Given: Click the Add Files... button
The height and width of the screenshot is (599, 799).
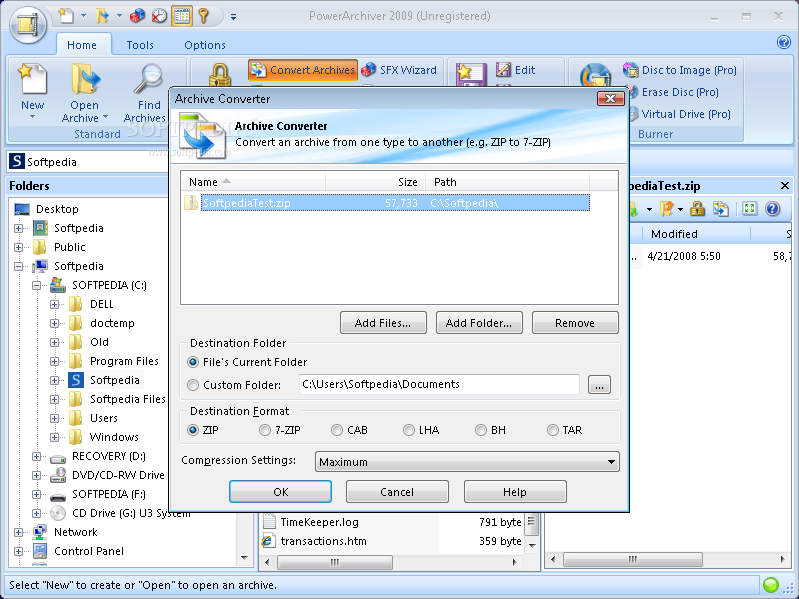Looking at the screenshot, I should pyautogui.click(x=383, y=323).
